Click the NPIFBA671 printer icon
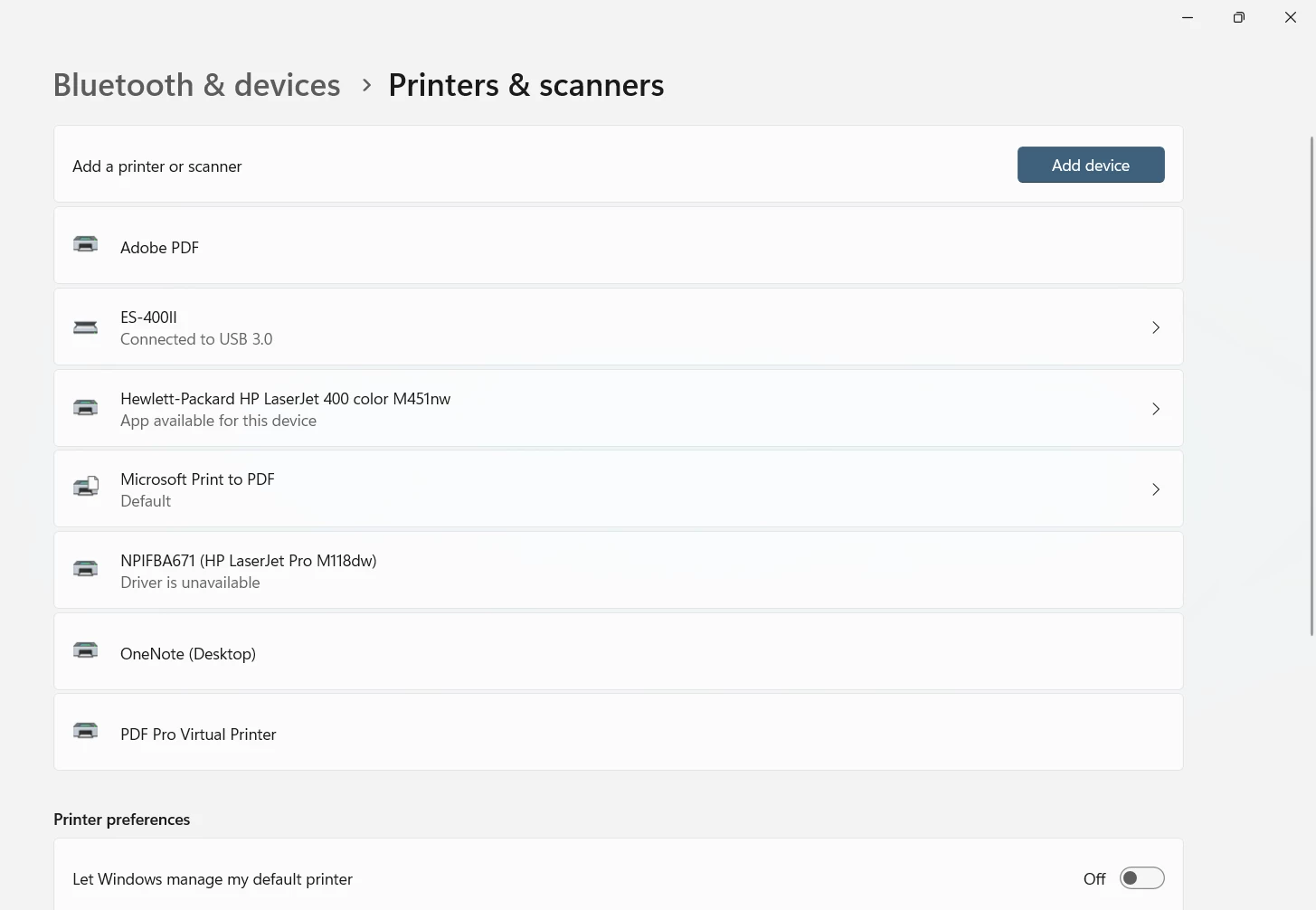This screenshot has height=910, width=1316. [x=85, y=569]
